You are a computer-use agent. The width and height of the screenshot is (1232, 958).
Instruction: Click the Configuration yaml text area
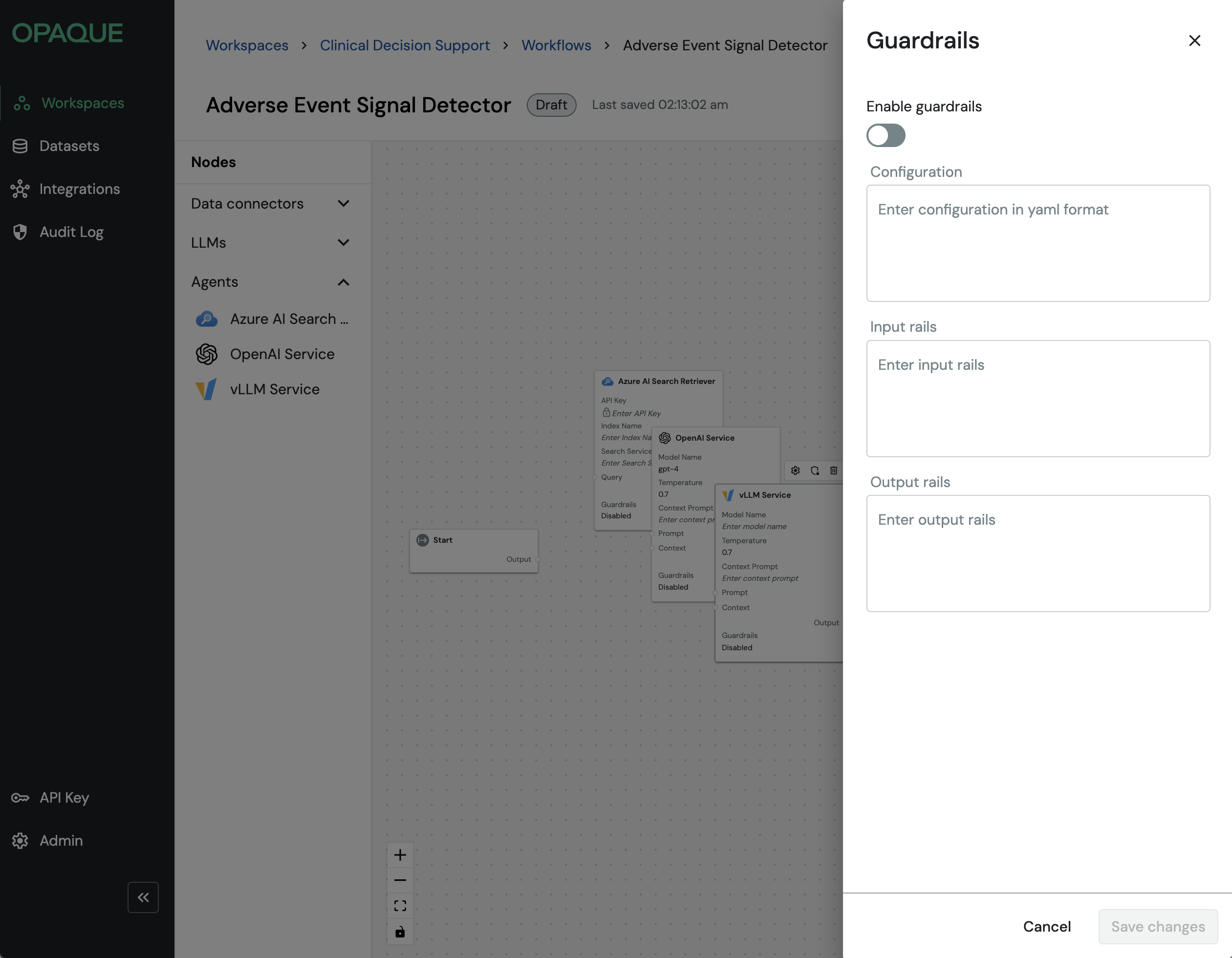pyautogui.click(x=1037, y=243)
